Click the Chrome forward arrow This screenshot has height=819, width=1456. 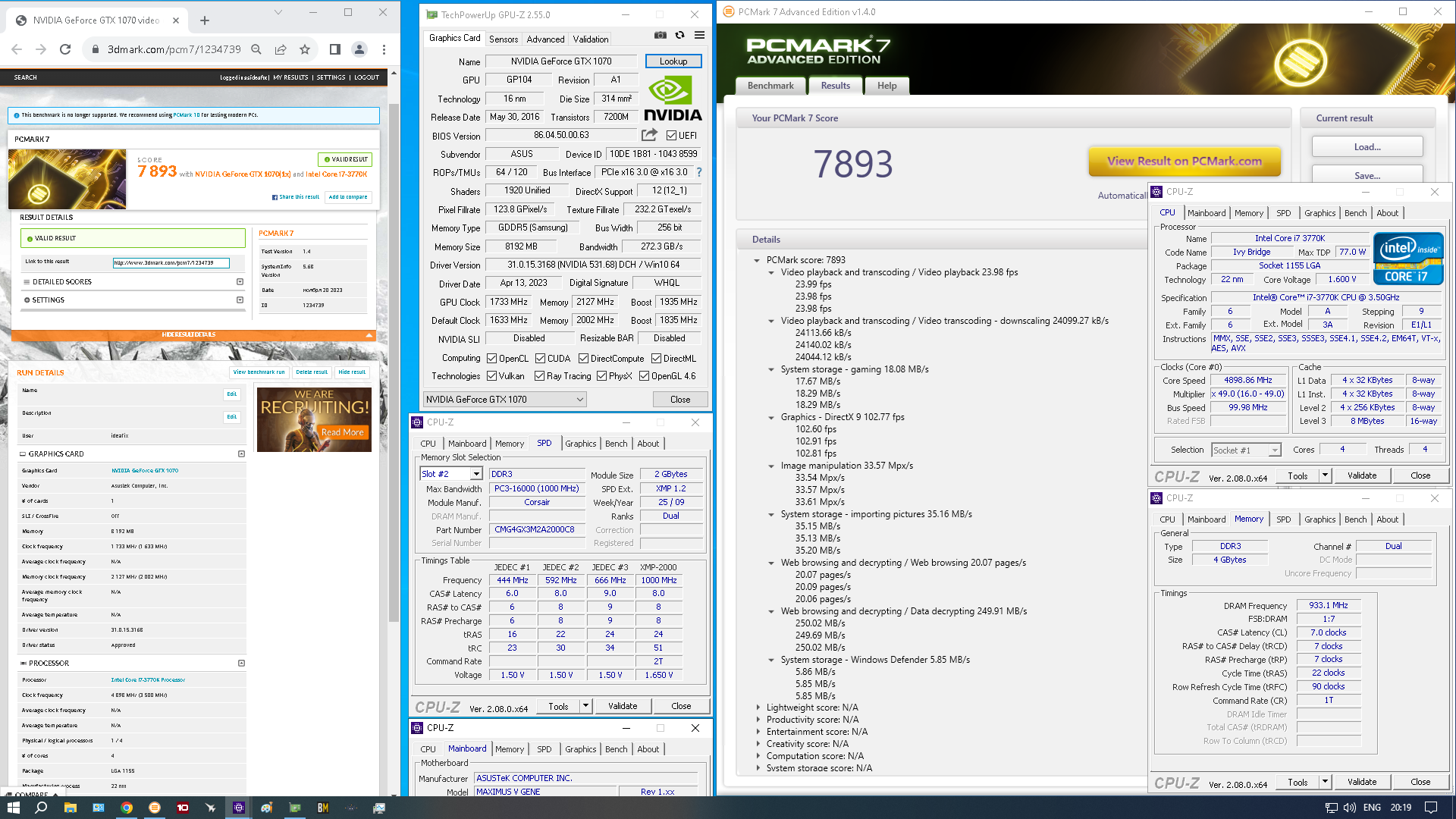pyautogui.click(x=41, y=49)
